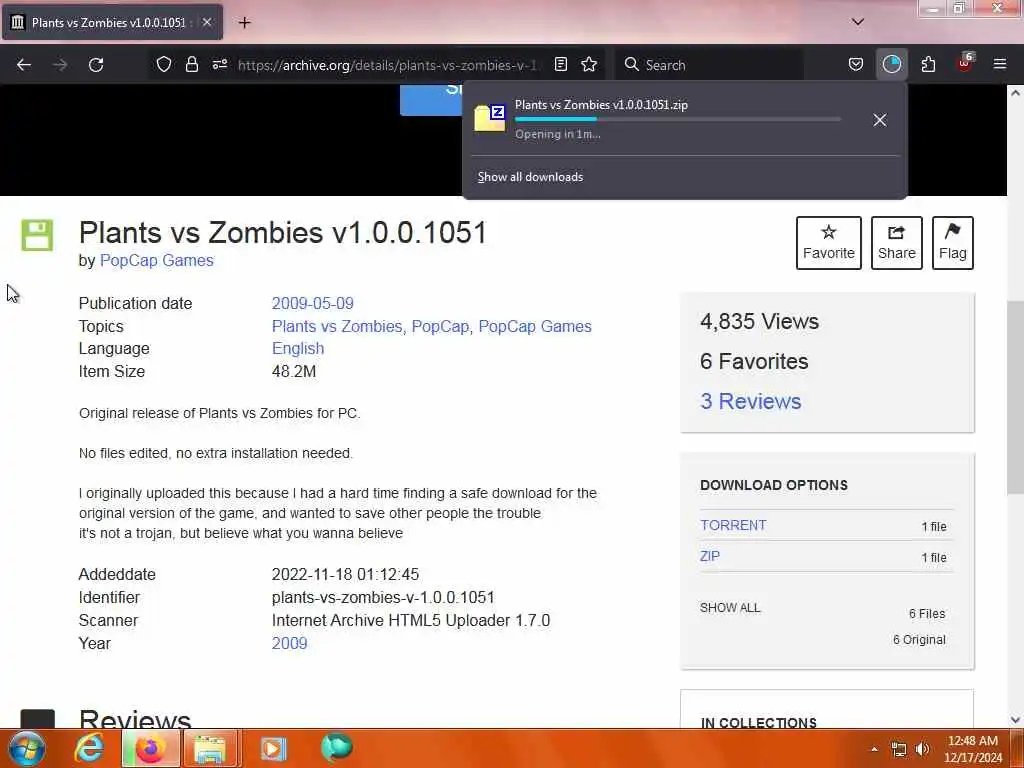This screenshot has height=768, width=1024.
Task: Jump to 3 Reviews link
Action: [x=750, y=401]
